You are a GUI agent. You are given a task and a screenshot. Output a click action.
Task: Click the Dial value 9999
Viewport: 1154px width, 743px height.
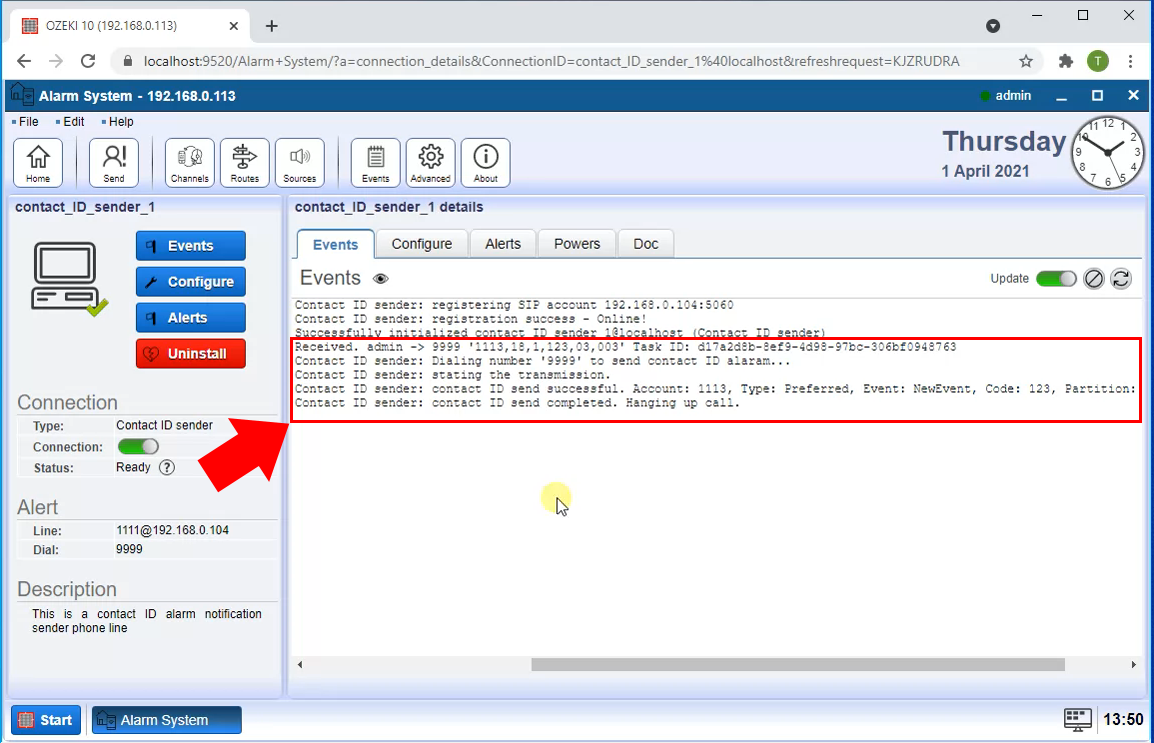(130, 549)
